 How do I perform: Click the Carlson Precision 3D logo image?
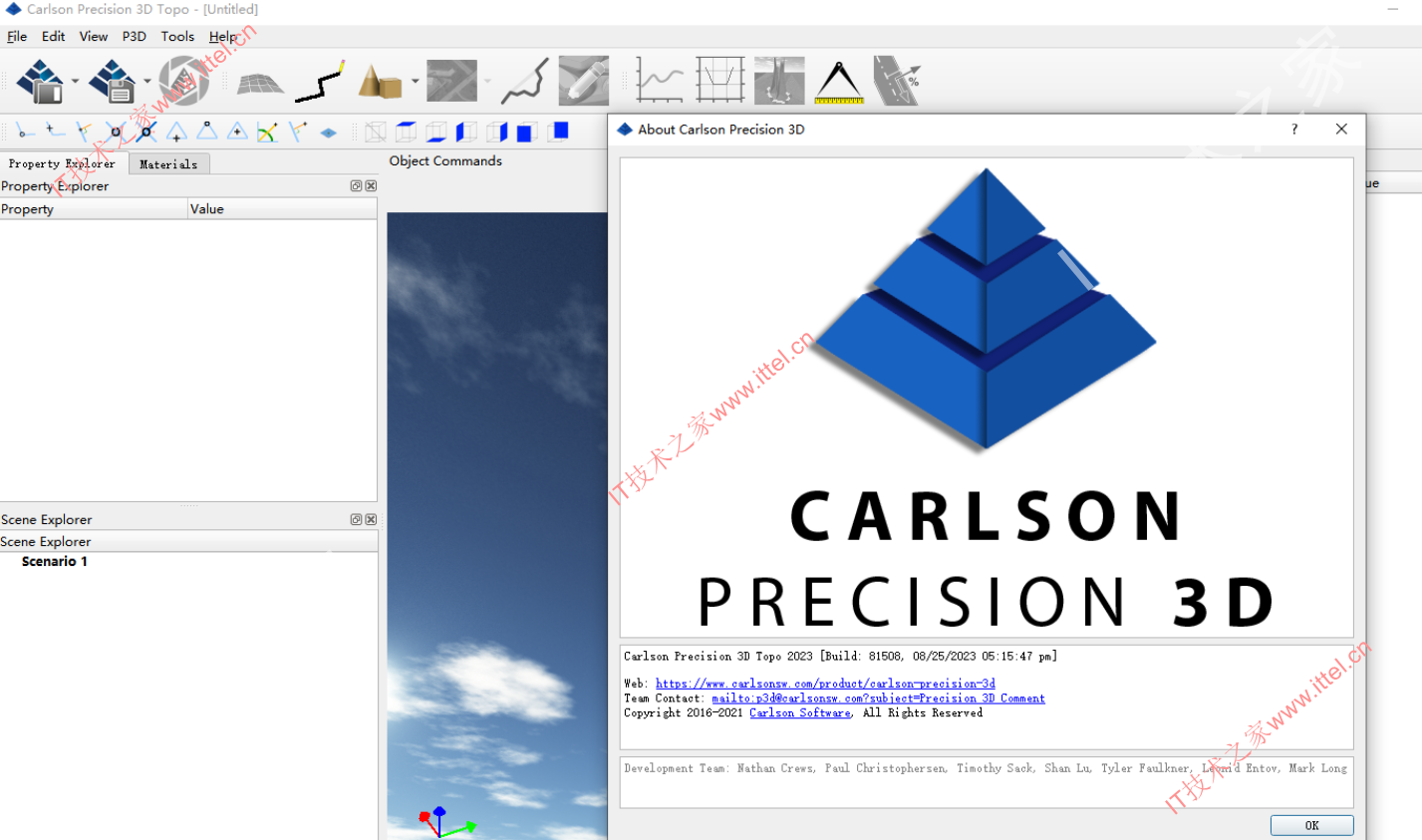point(987,398)
